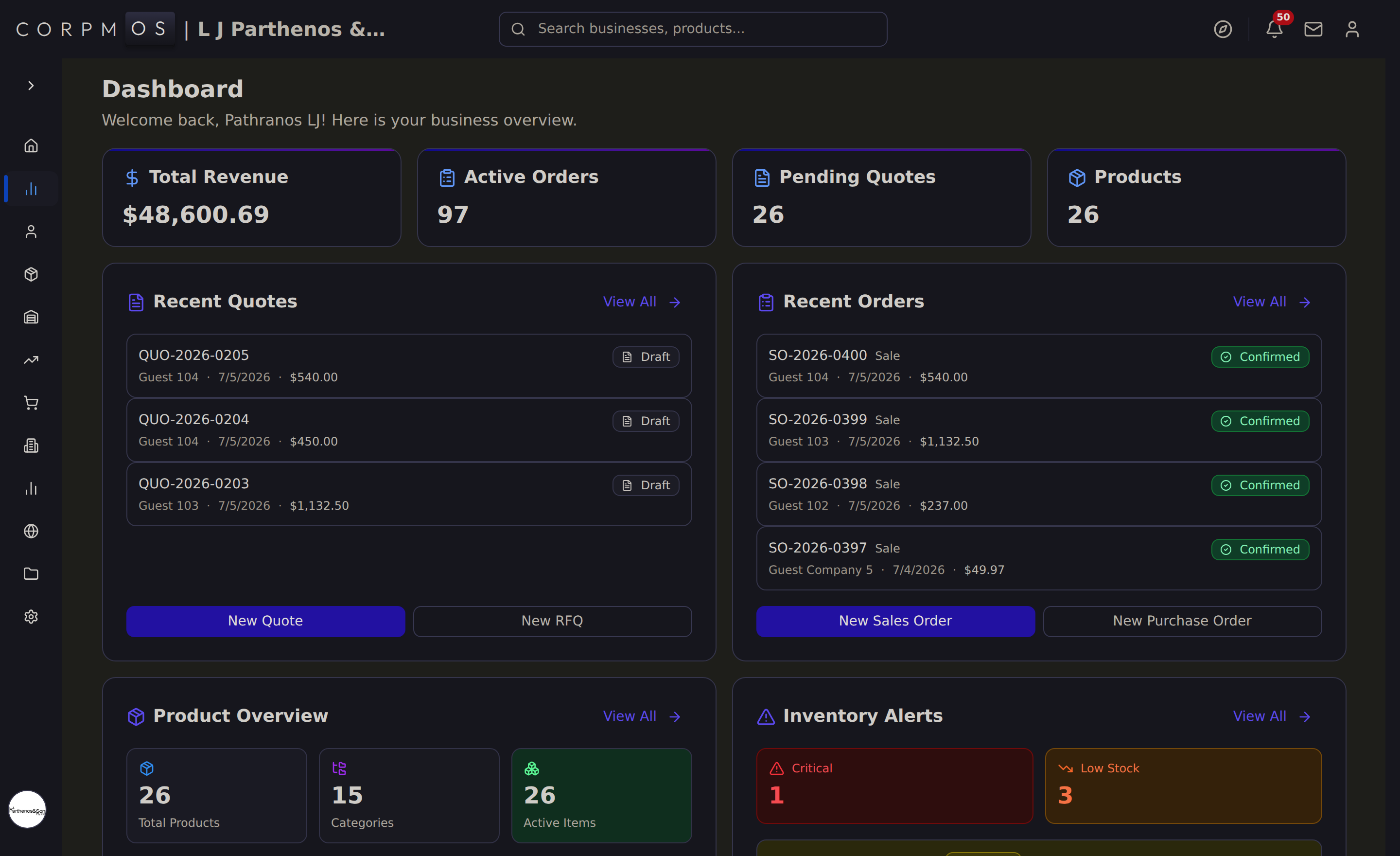This screenshot has width=1400, height=856.
Task: Click the Parthenos & Son company avatar
Action: (27, 809)
